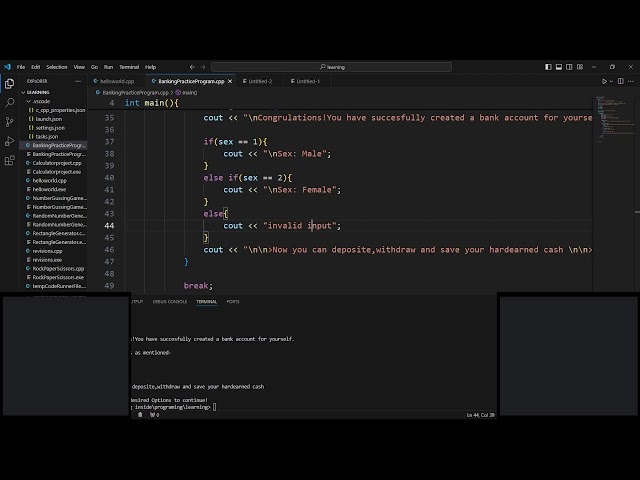Open the Help menu
This screenshot has height=480, width=640.
(151, 67)
